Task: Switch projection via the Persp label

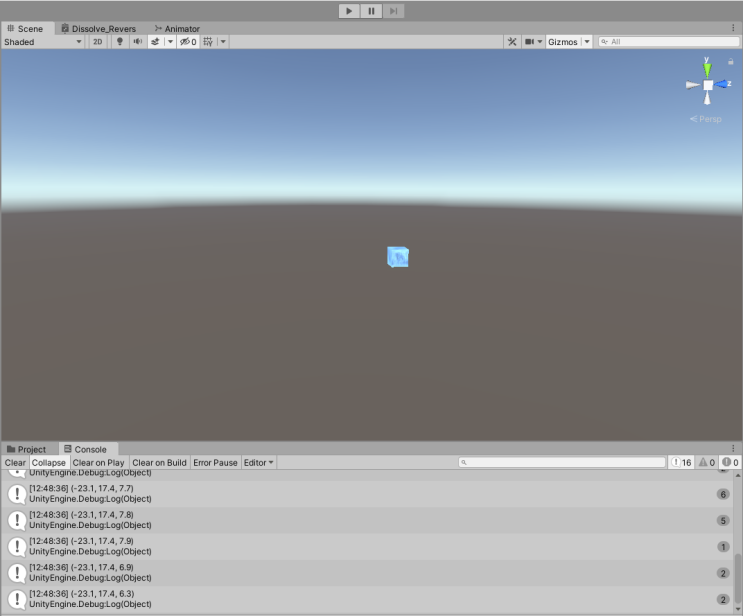Action: 706,119
